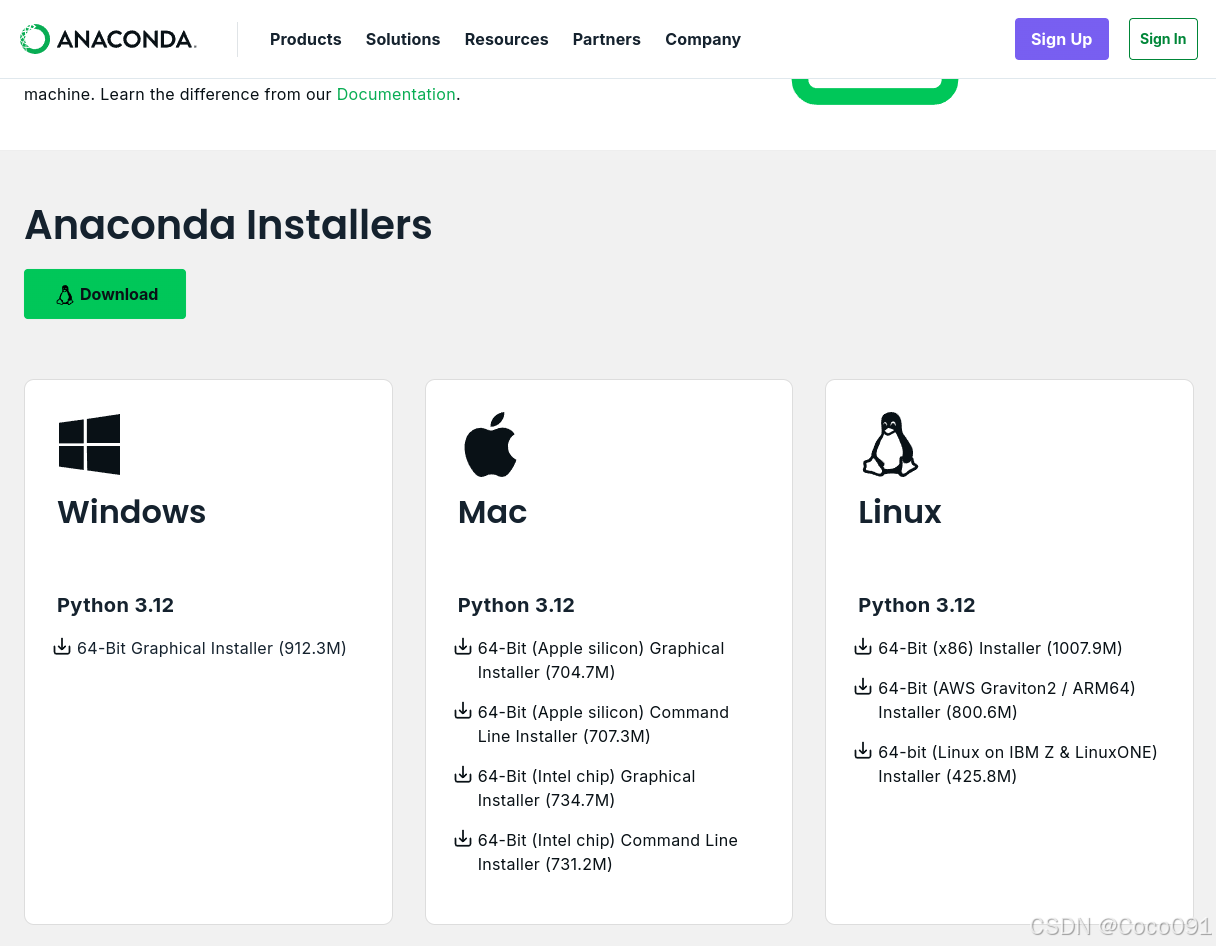Viewport: 1216px width, 946px height.
Task: Download Linux on IBM Z Installer (425.8M)
Action: coord(1018,764)
